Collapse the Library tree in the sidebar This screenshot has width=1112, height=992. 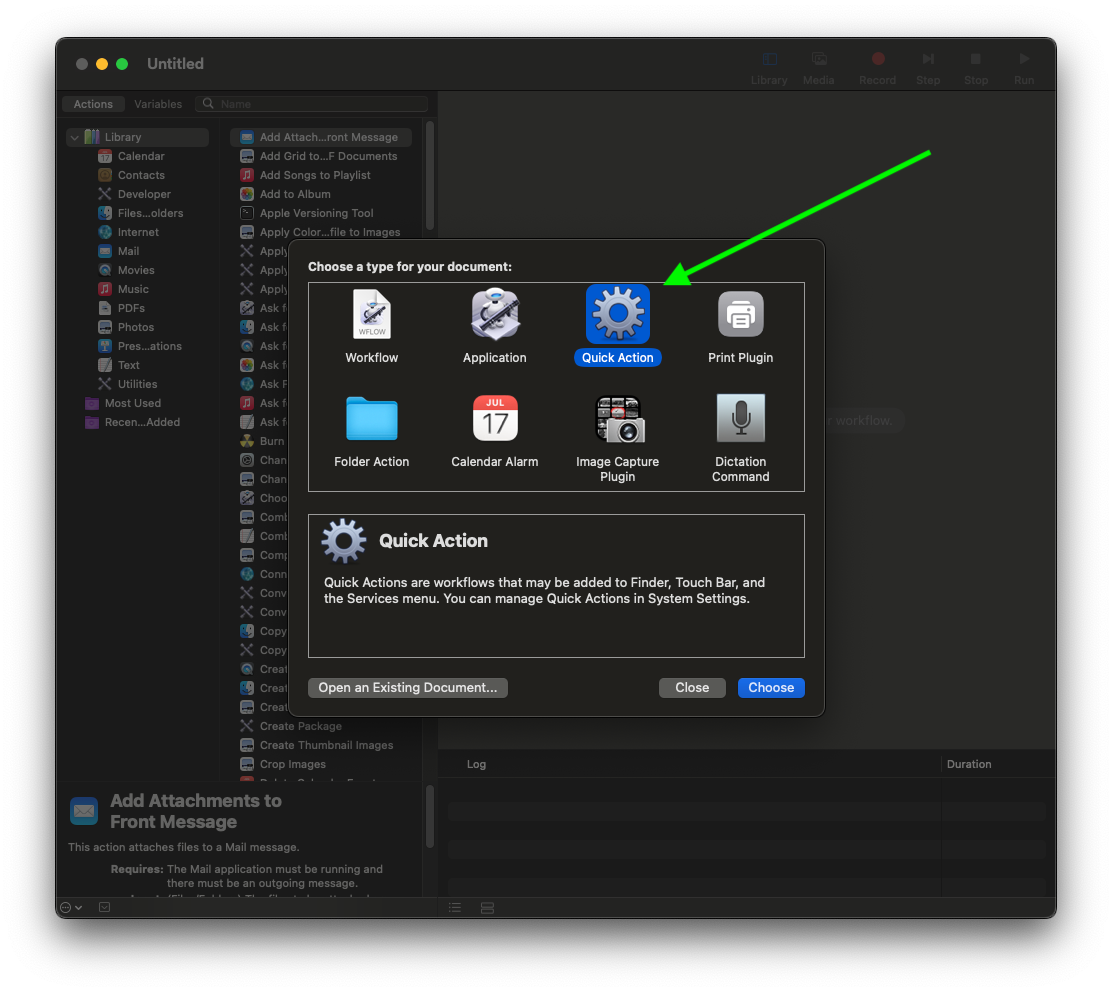[x=73, y=137]
